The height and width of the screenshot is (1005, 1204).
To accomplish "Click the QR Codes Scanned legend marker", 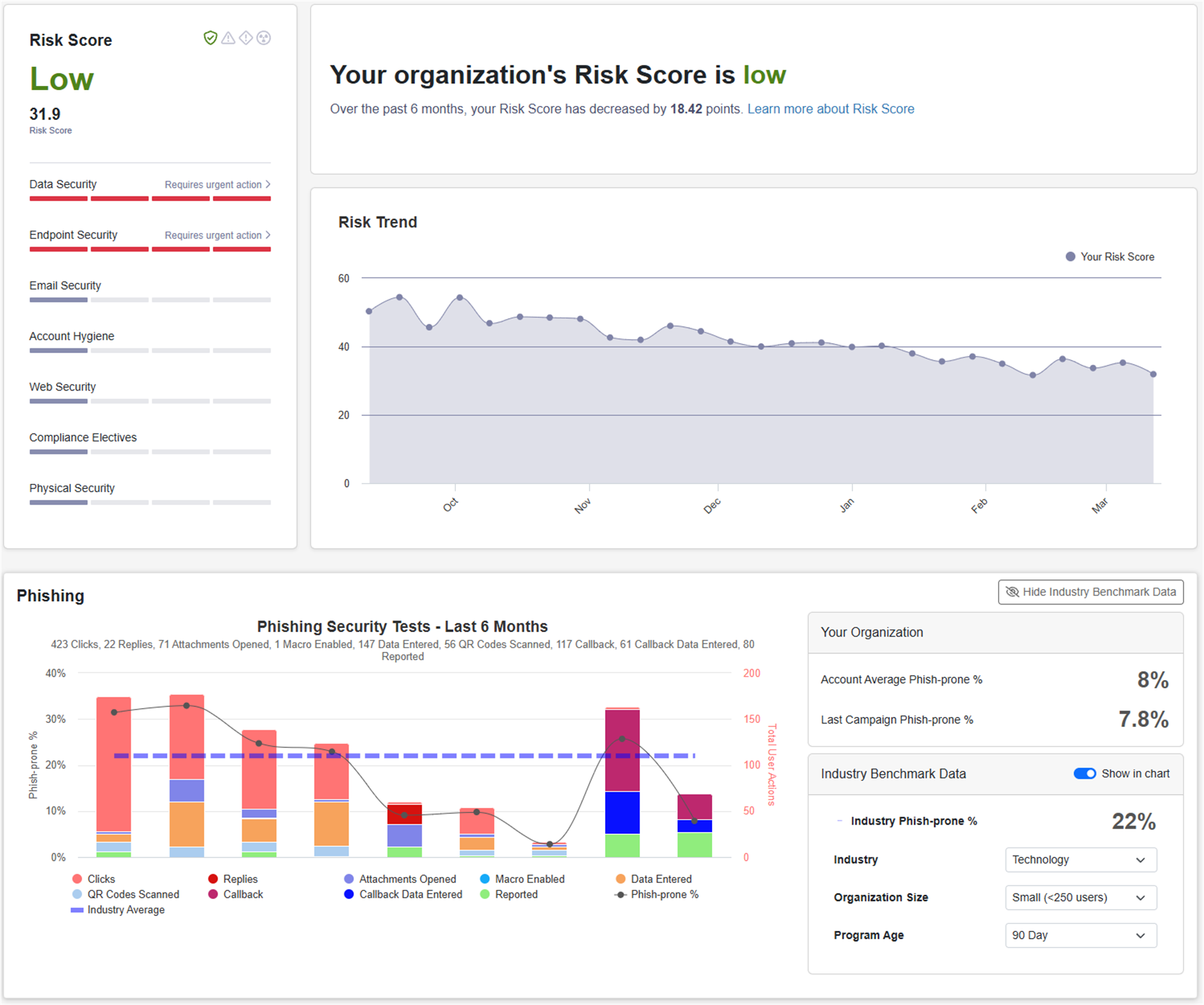I will (77, 894).
